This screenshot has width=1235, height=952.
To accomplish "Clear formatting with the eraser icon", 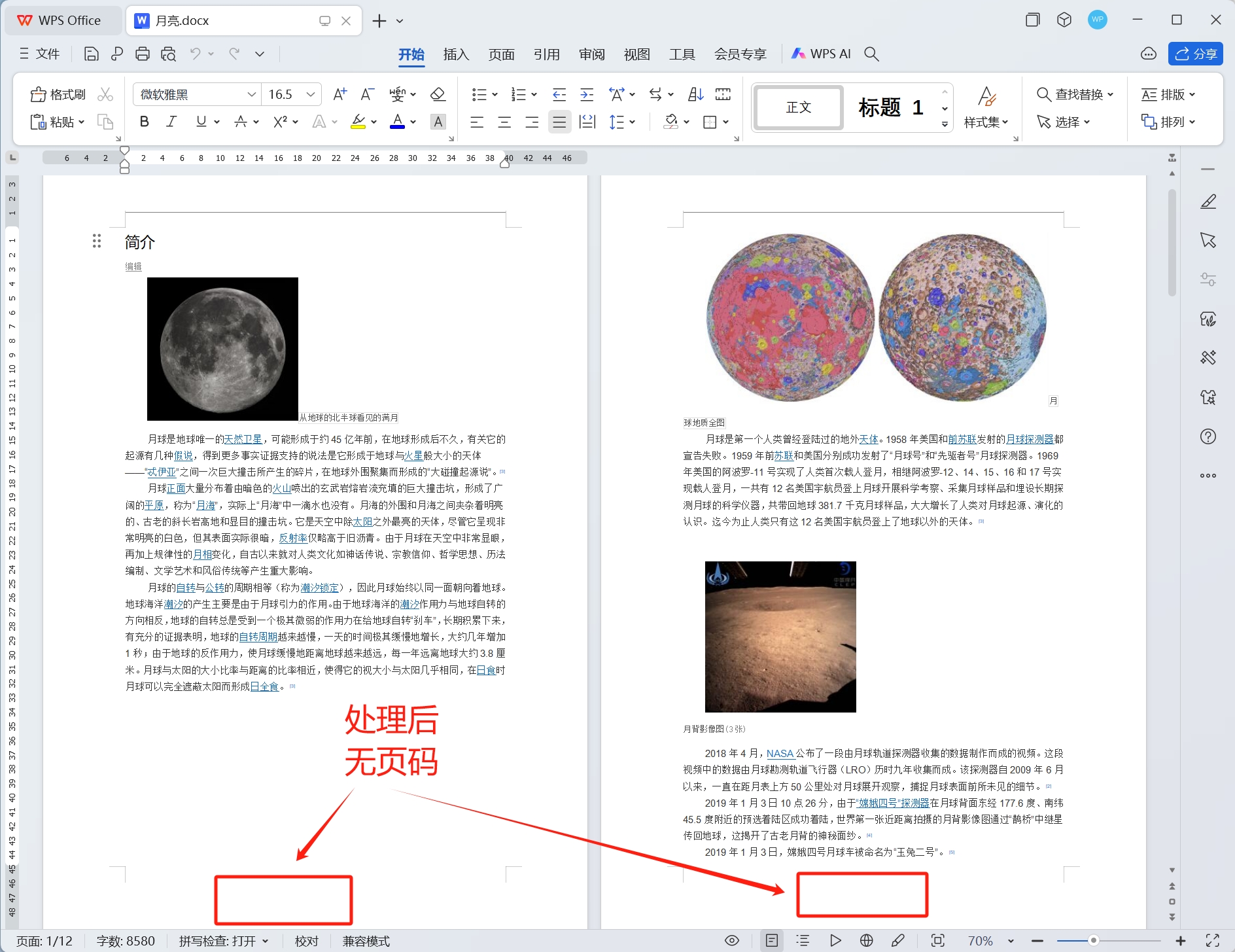I will click(437, 94).
